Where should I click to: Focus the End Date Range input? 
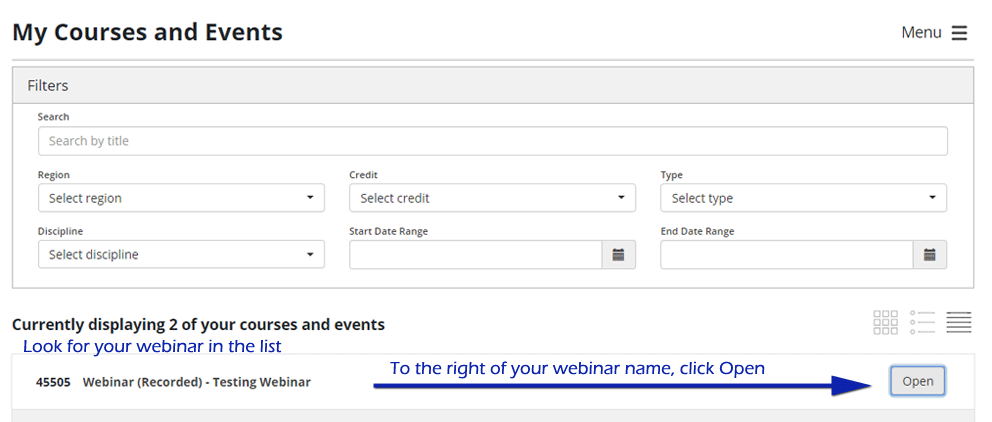787,255
